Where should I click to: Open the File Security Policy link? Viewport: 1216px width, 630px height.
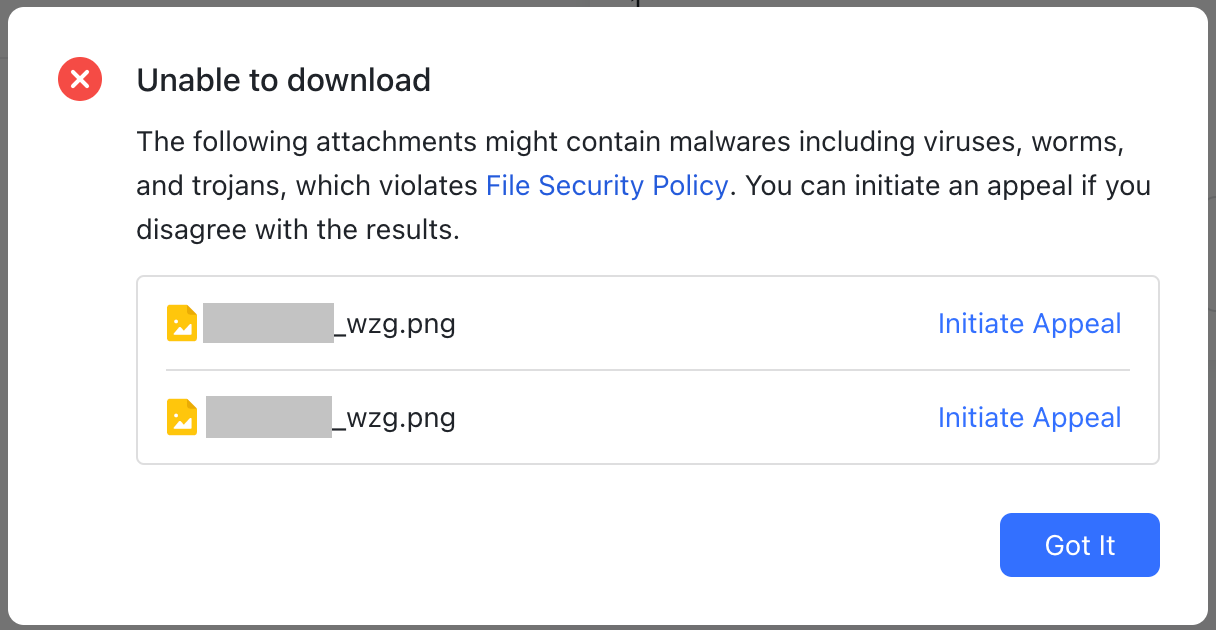click(606, 185)
